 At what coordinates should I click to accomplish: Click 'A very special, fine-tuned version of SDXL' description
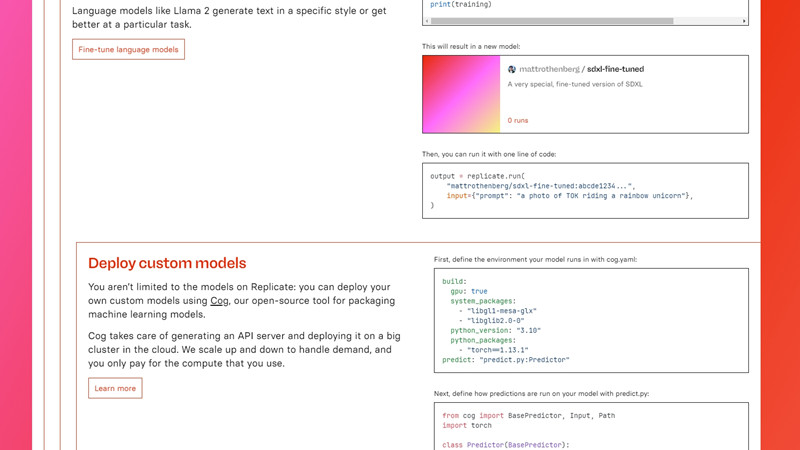pos(575,84)
